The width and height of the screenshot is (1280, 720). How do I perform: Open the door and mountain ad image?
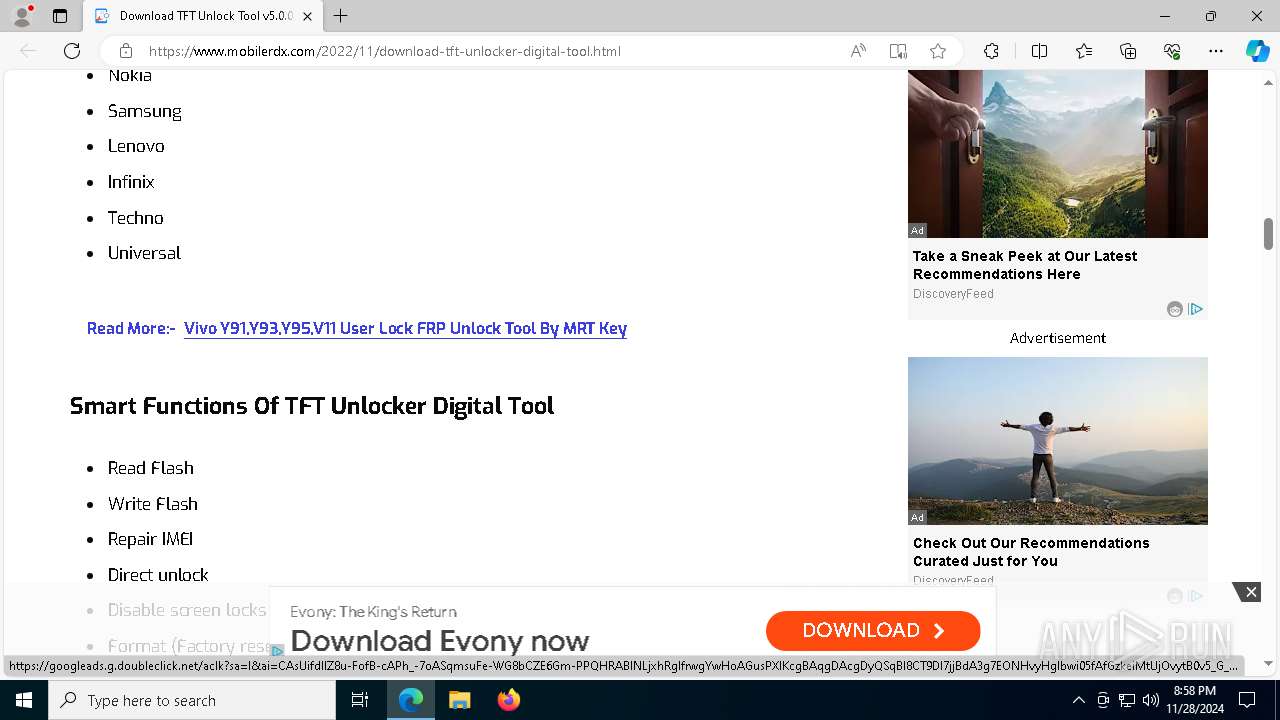[x=1058, y=154]
